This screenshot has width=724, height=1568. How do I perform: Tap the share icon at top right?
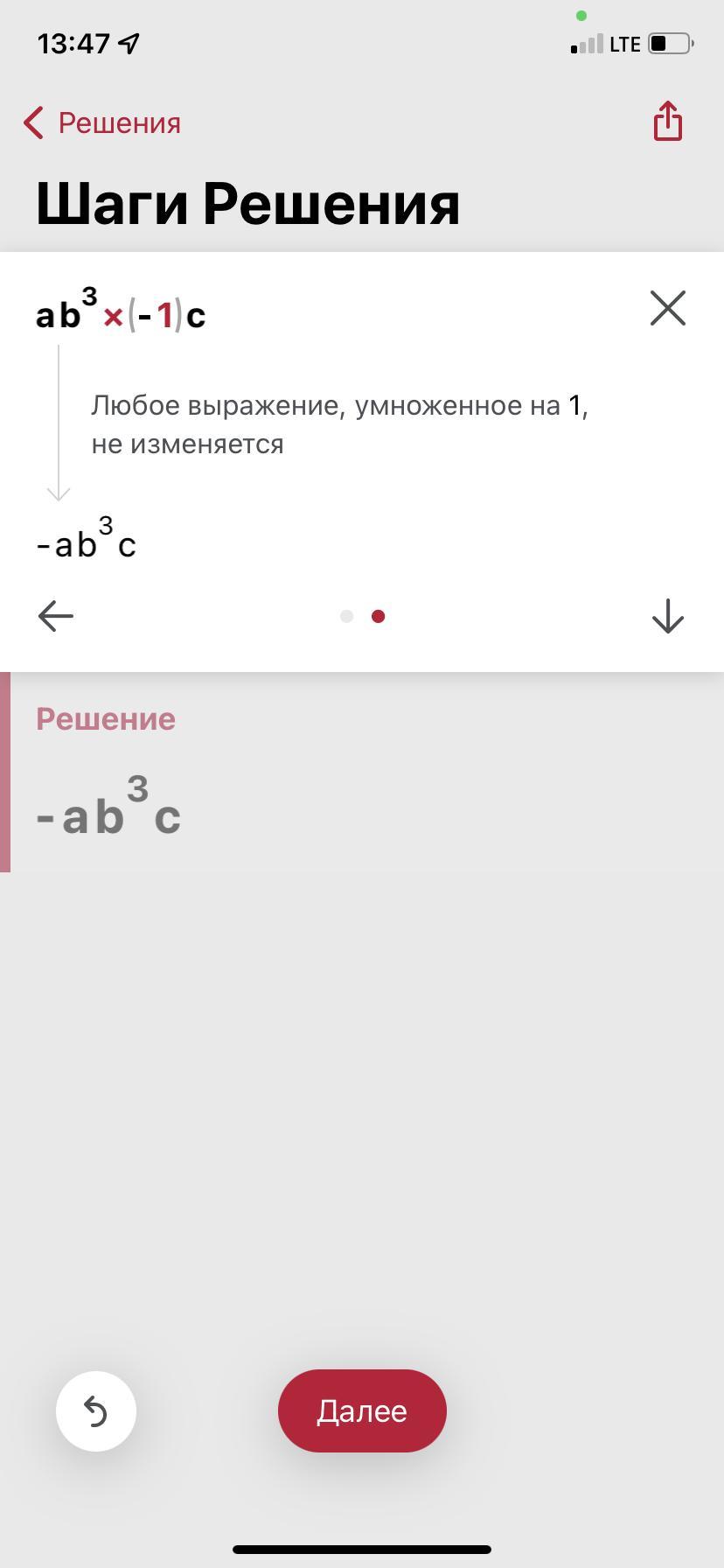click(x=668, y=122)
